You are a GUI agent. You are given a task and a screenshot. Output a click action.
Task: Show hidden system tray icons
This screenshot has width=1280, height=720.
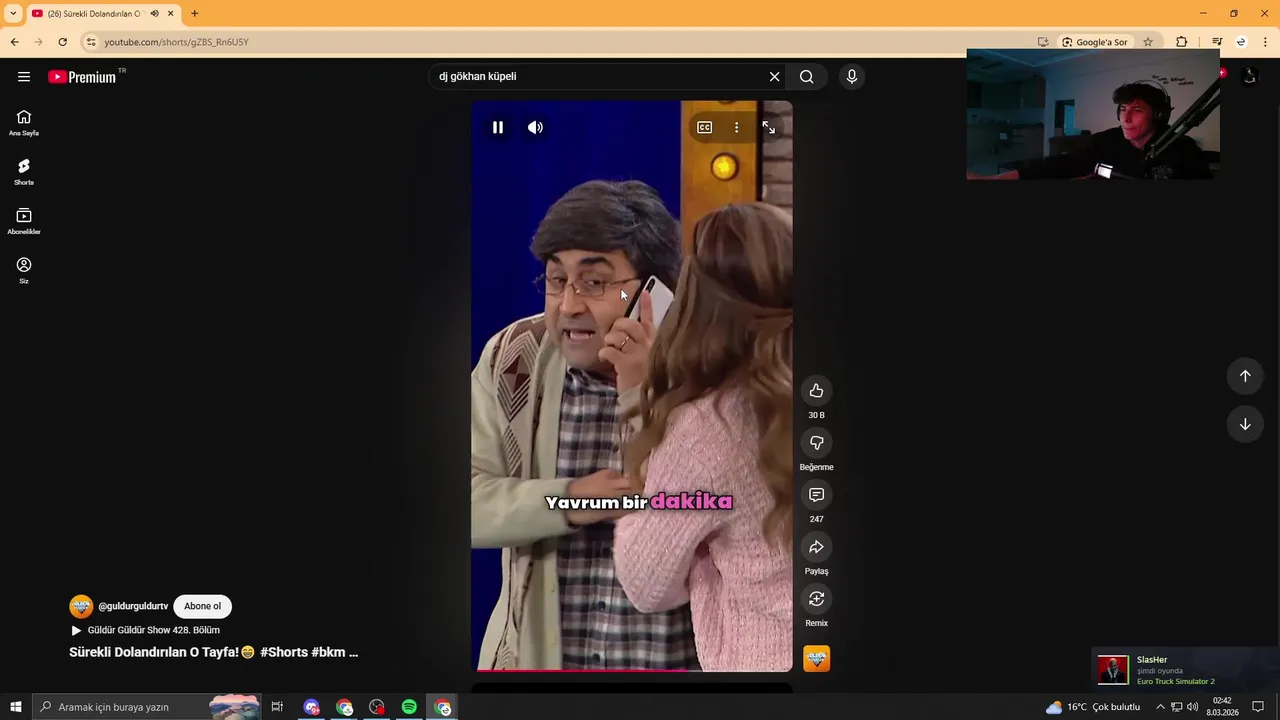click(1160, 707)
